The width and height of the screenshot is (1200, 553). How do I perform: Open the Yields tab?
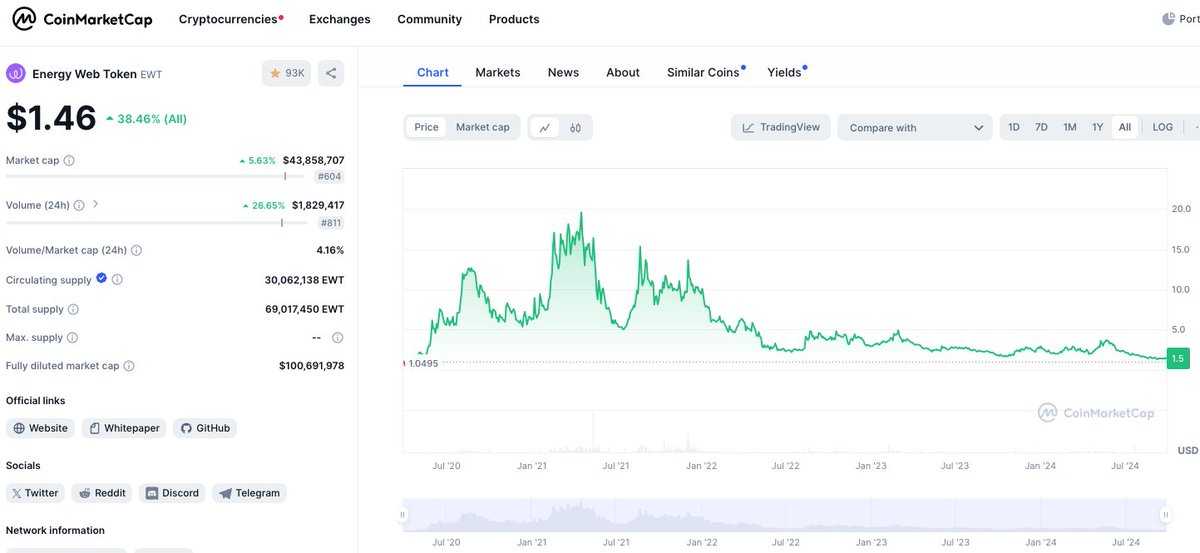786,72
